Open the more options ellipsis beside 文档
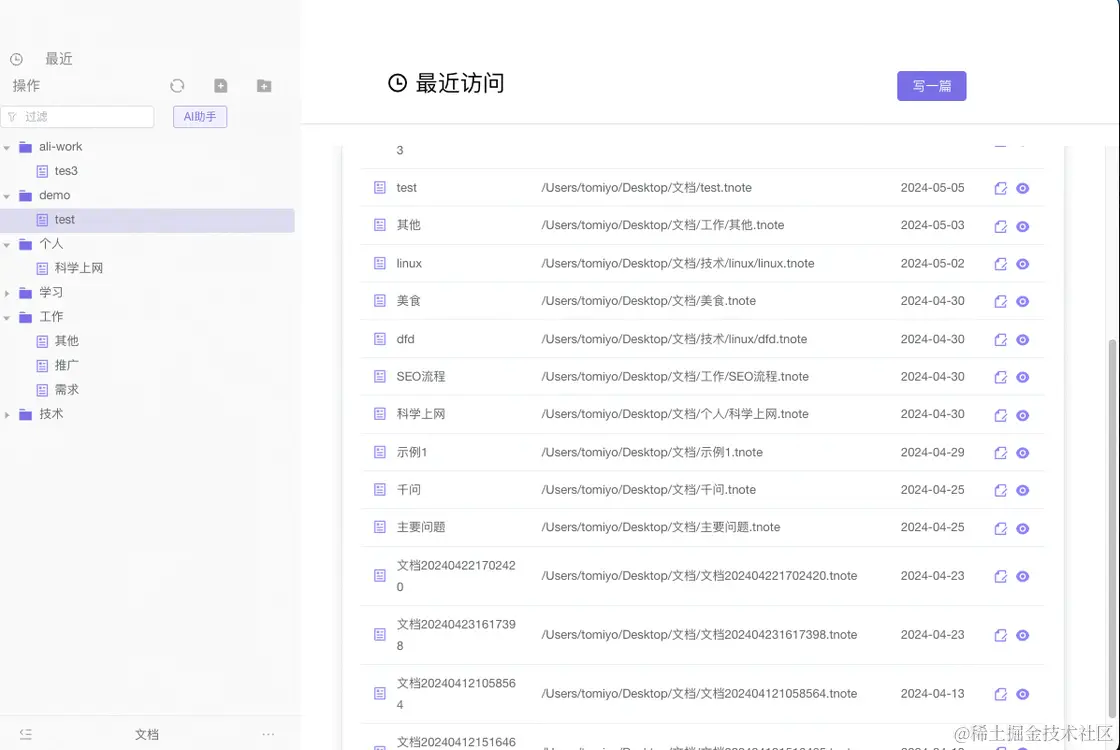Screen dimensions: 1120x750 click(268, 734)
